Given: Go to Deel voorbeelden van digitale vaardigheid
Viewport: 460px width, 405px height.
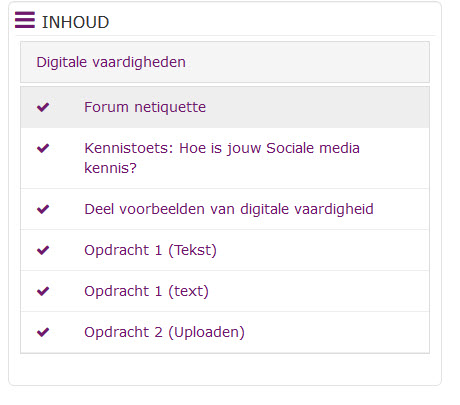Looking at the screenshot, I should (x=229, y=209).
